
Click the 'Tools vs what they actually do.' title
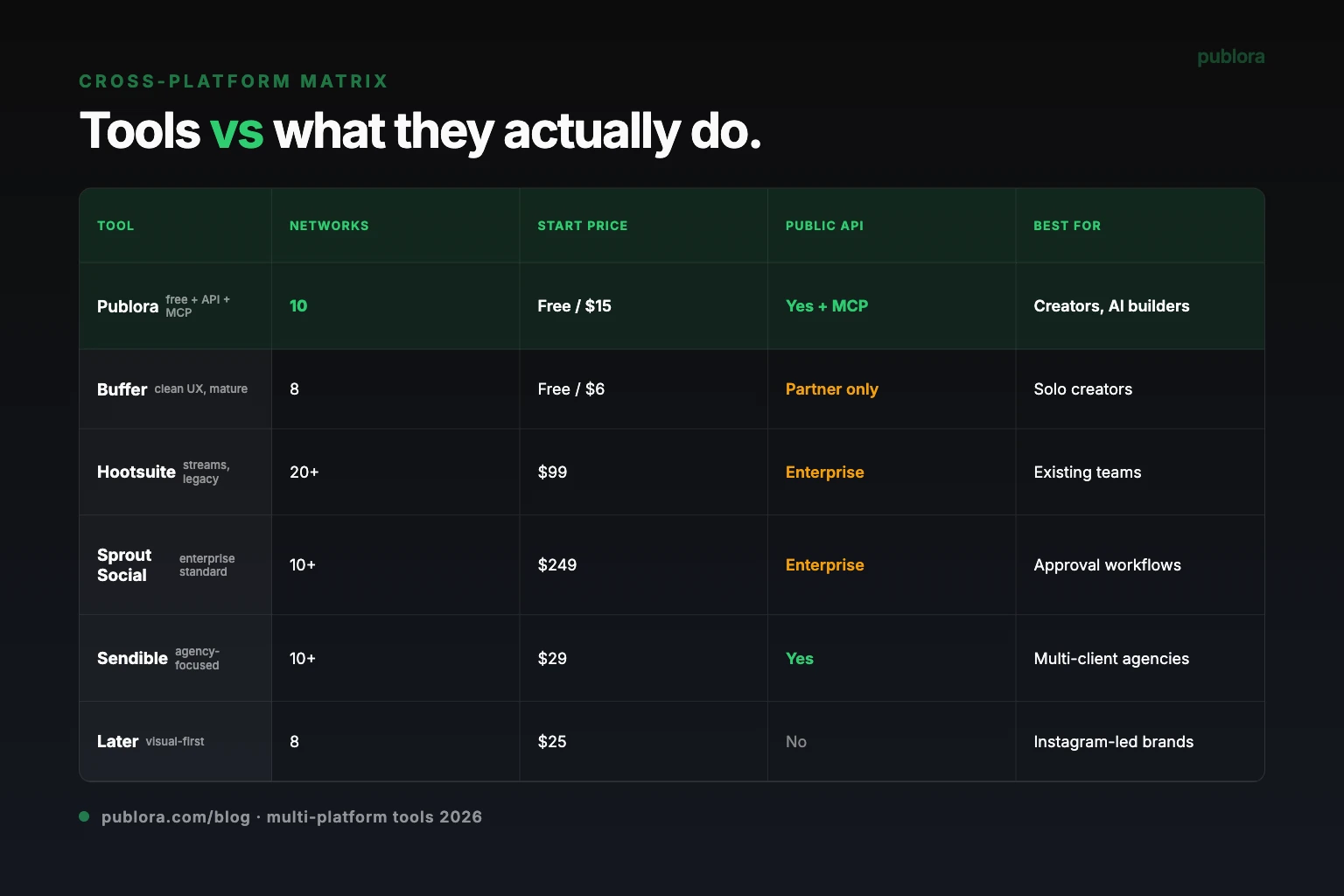click(x=420, y=131)
